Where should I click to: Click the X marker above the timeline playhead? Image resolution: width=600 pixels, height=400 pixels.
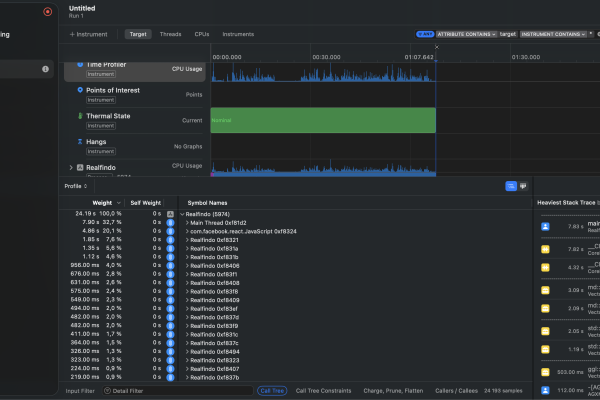click(437, 47)
